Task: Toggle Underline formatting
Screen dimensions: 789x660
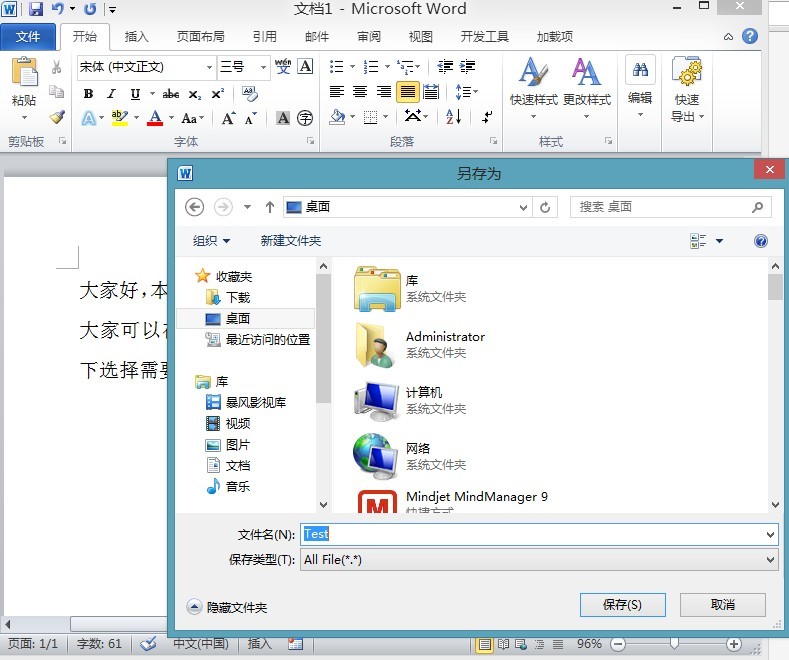Action: pos(135,94)
